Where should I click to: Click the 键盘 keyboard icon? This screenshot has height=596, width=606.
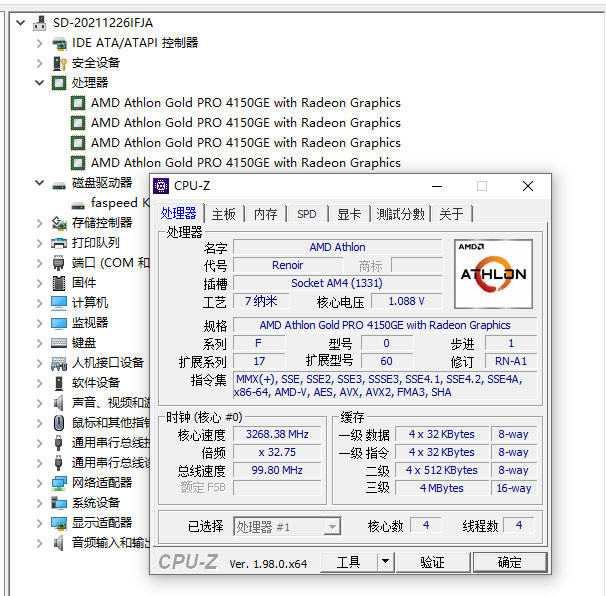pyautogui.click(x=59, y=343)
